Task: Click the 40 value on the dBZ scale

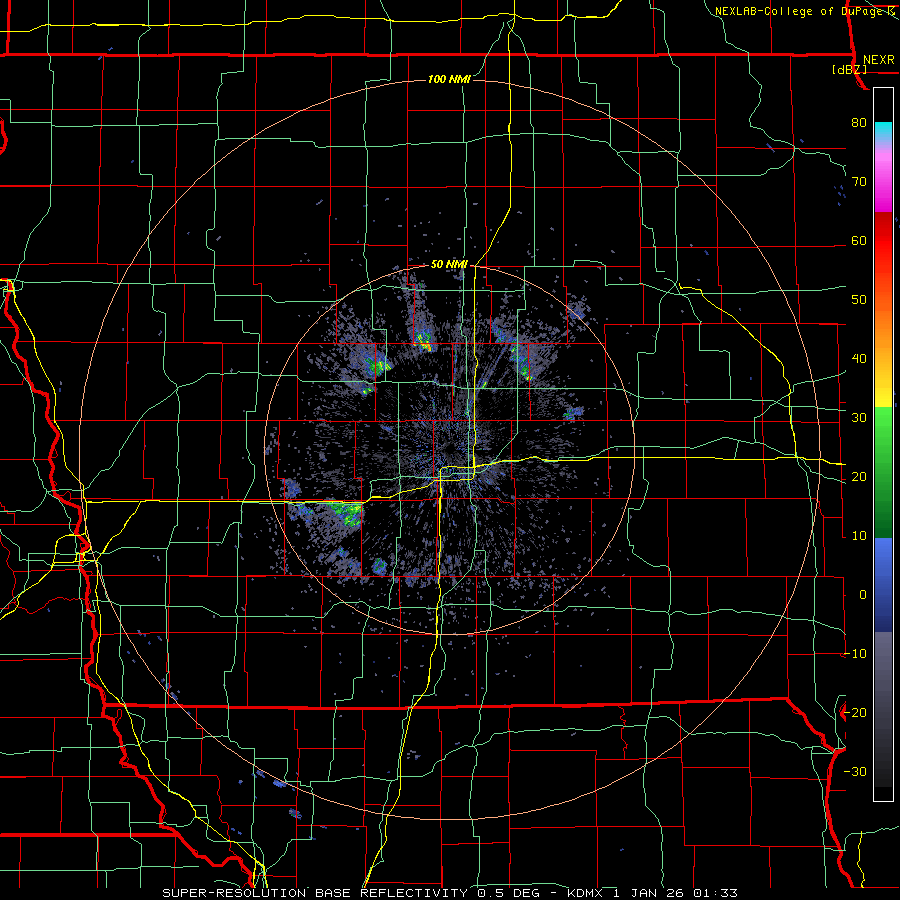Action: tap(859, 359)
